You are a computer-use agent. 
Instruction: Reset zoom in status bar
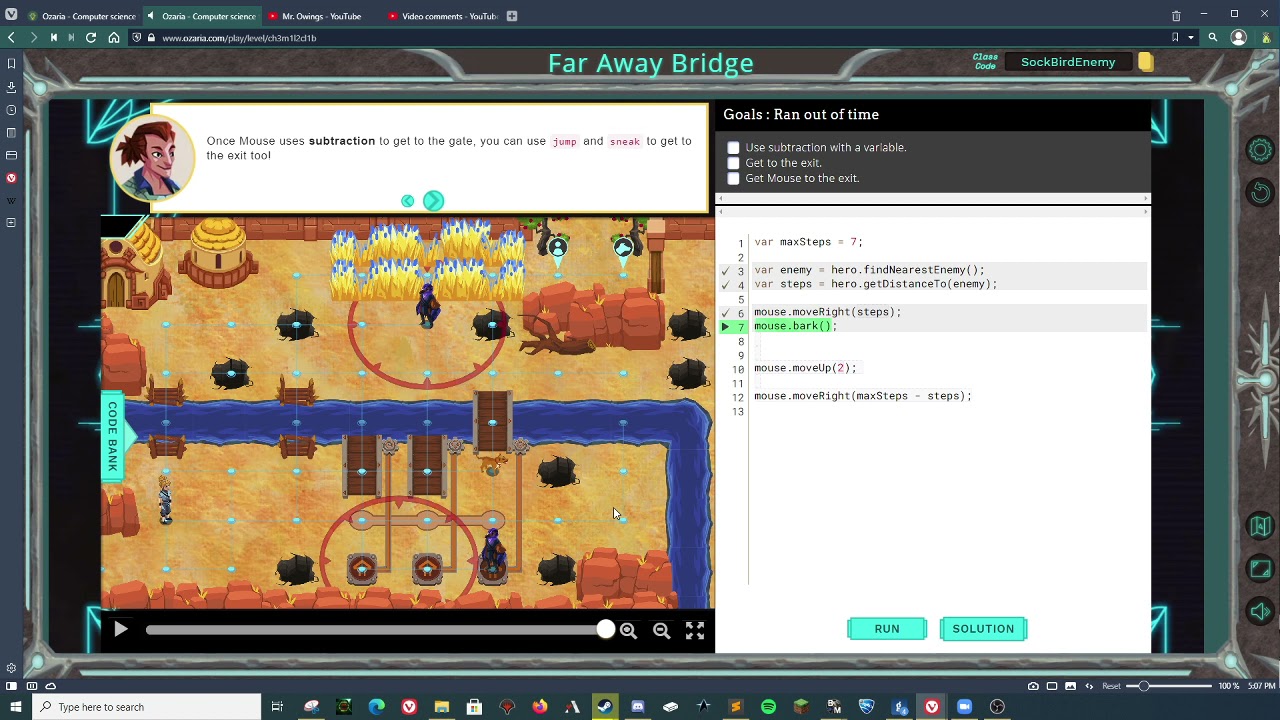pyautogui.click(x=1111, y=686)
